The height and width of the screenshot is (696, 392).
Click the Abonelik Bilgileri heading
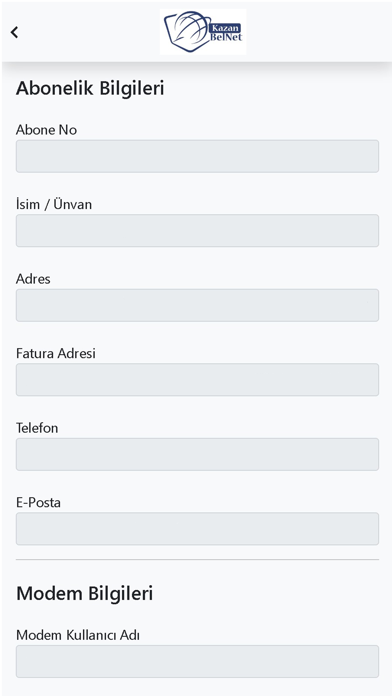[x=90, y=88]
